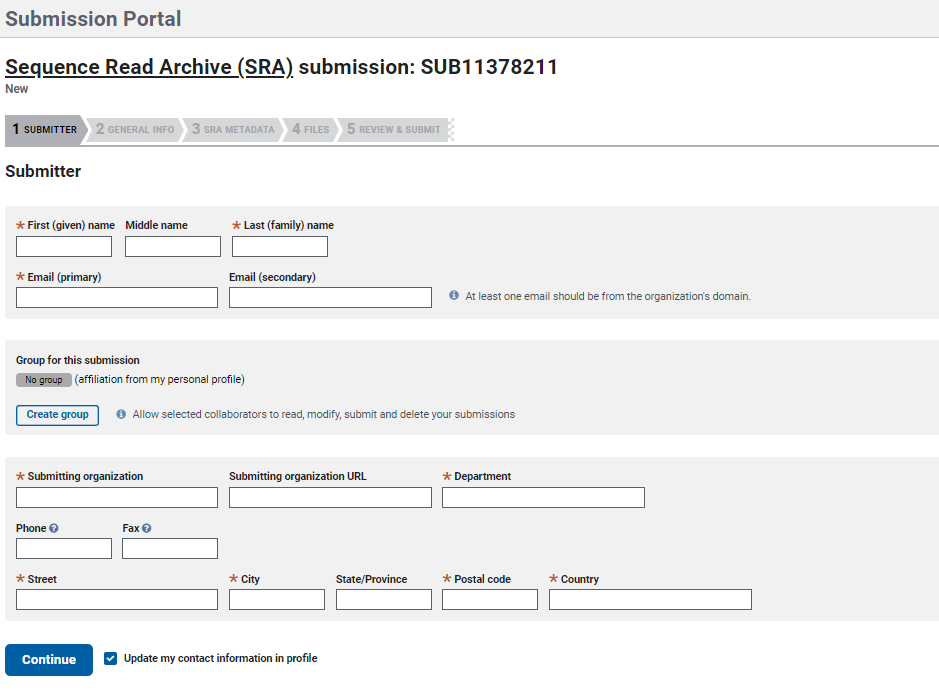Open the Submitter step tab

click(x=45, y=130)
